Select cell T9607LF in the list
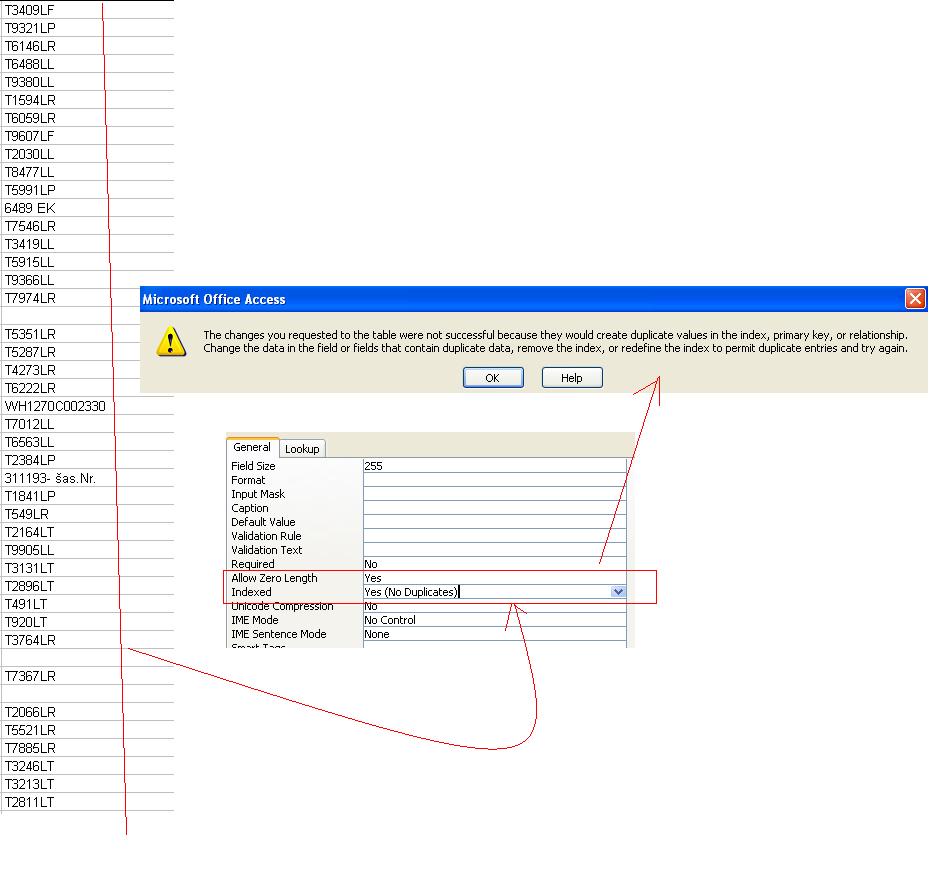The width and height of the screenshot is (935, 874). (x=88, y=136)
